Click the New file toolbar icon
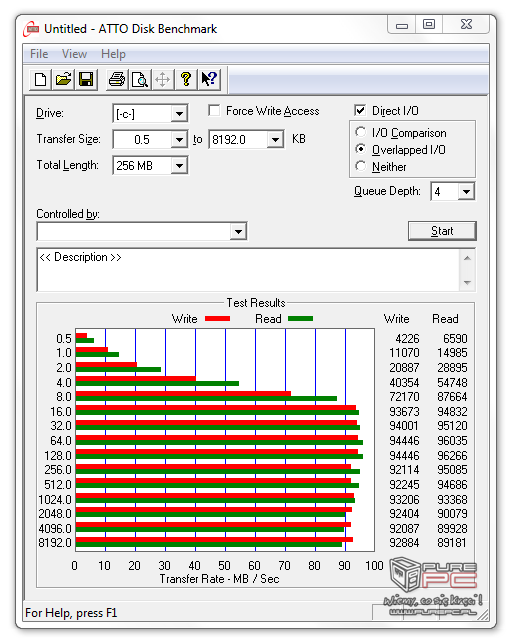The height and width of the screenshot is (643, 512). (x=40, y=79)
